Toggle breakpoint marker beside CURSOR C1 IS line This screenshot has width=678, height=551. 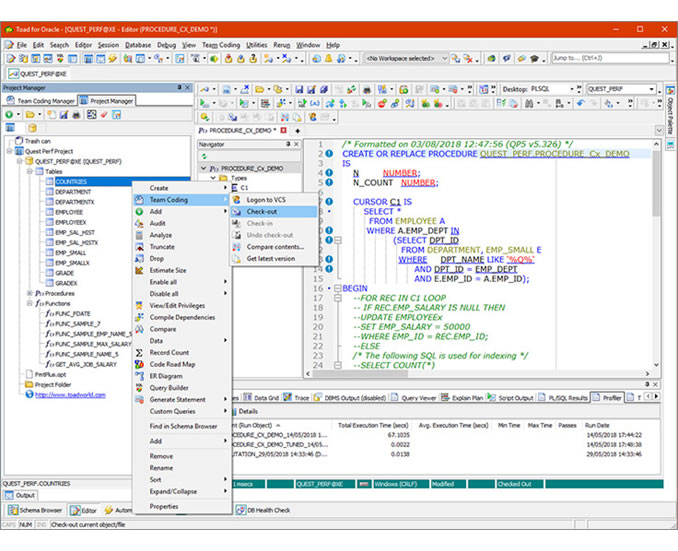click(329, 202)
